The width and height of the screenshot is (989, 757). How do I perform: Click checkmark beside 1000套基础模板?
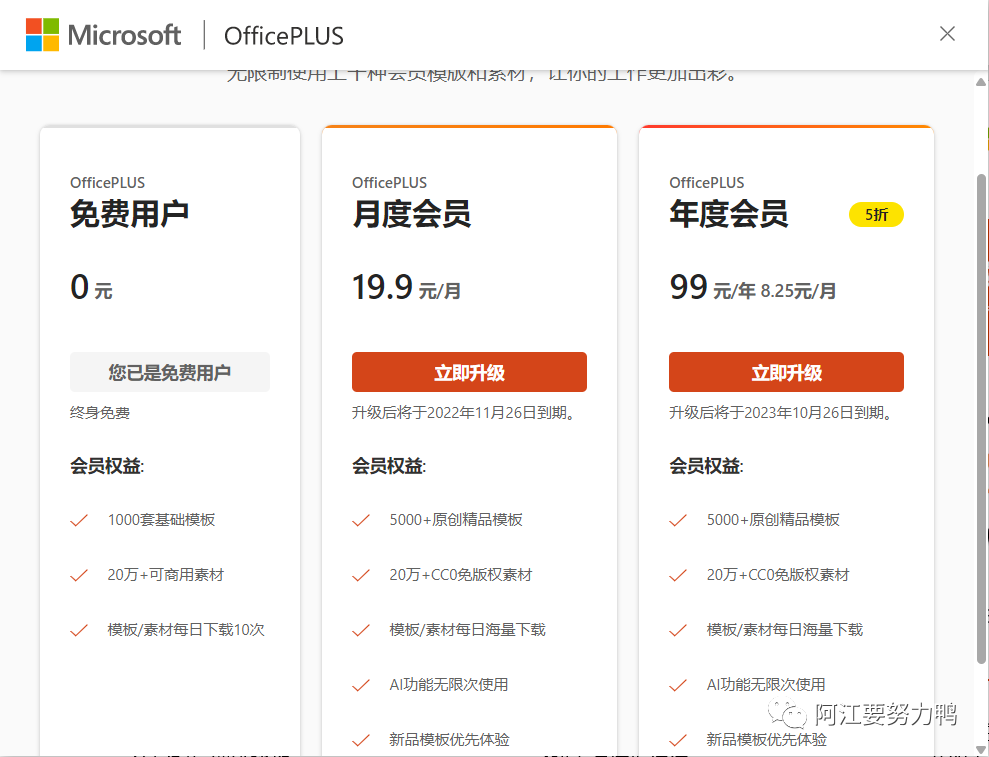click(79, 520)
